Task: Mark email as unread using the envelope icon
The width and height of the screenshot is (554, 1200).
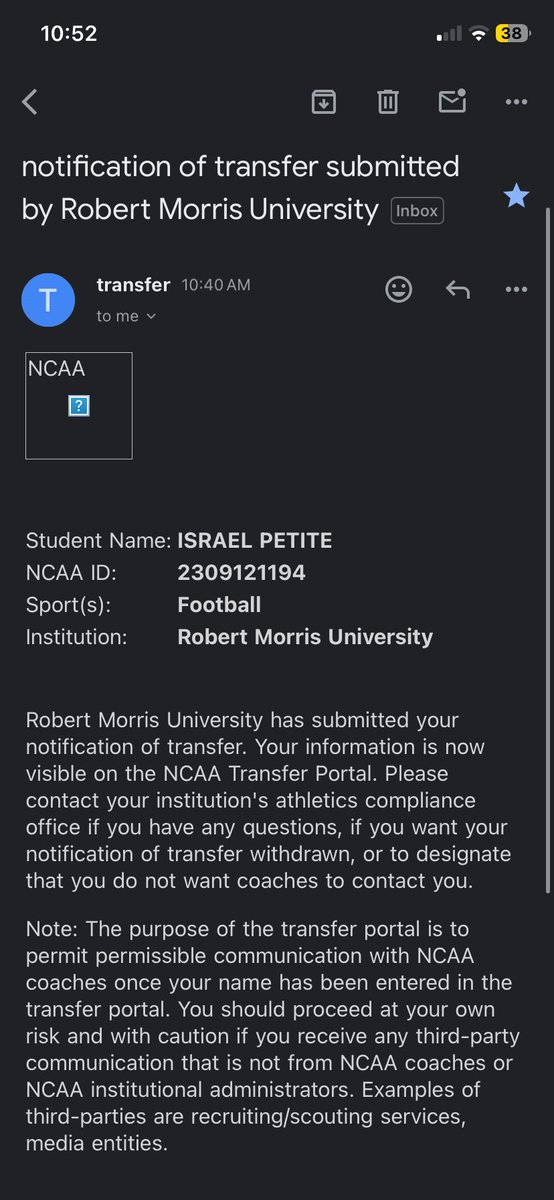Action: click(452, 101)
